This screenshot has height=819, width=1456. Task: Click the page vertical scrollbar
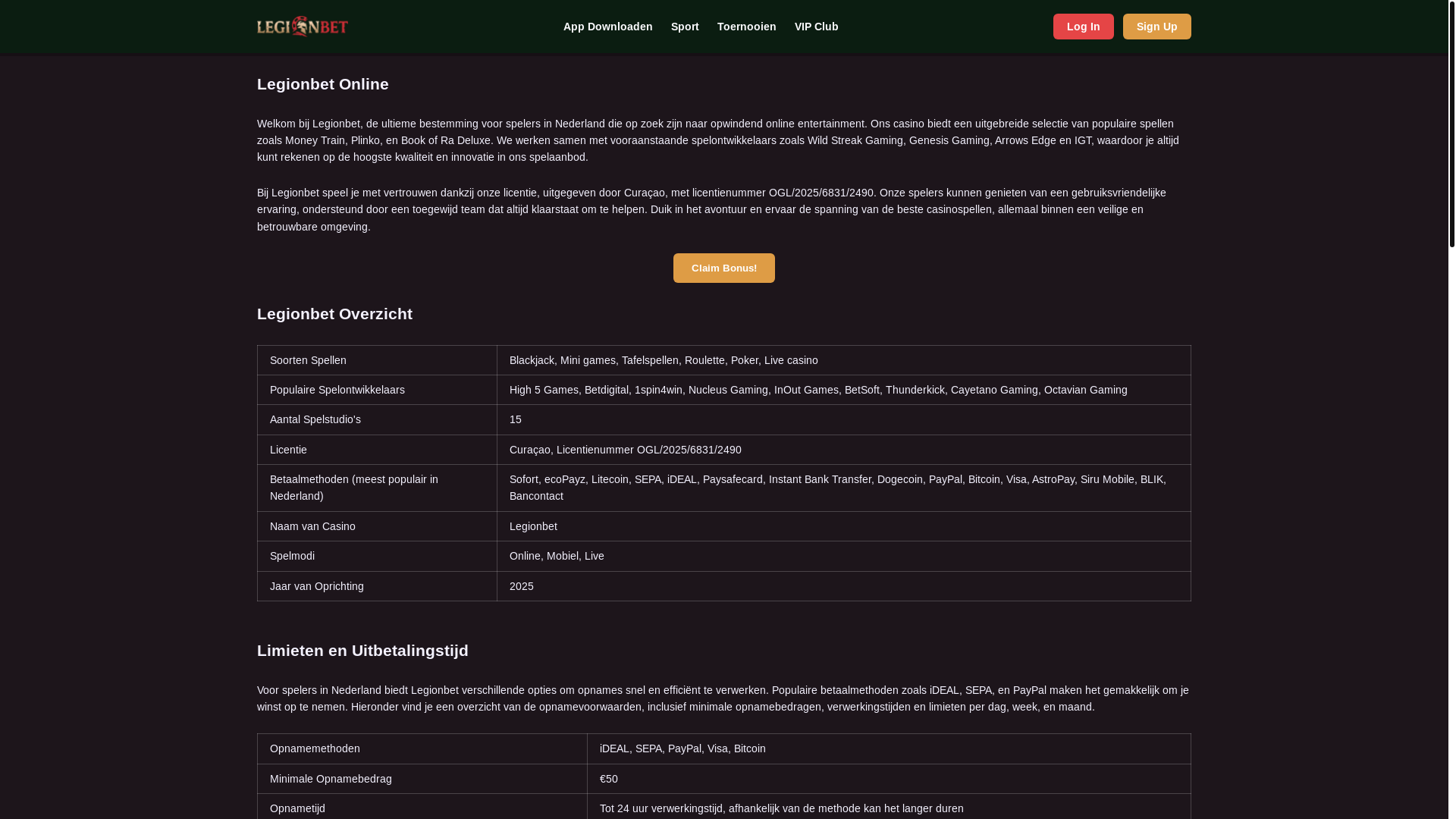(x=1451, y=124)
